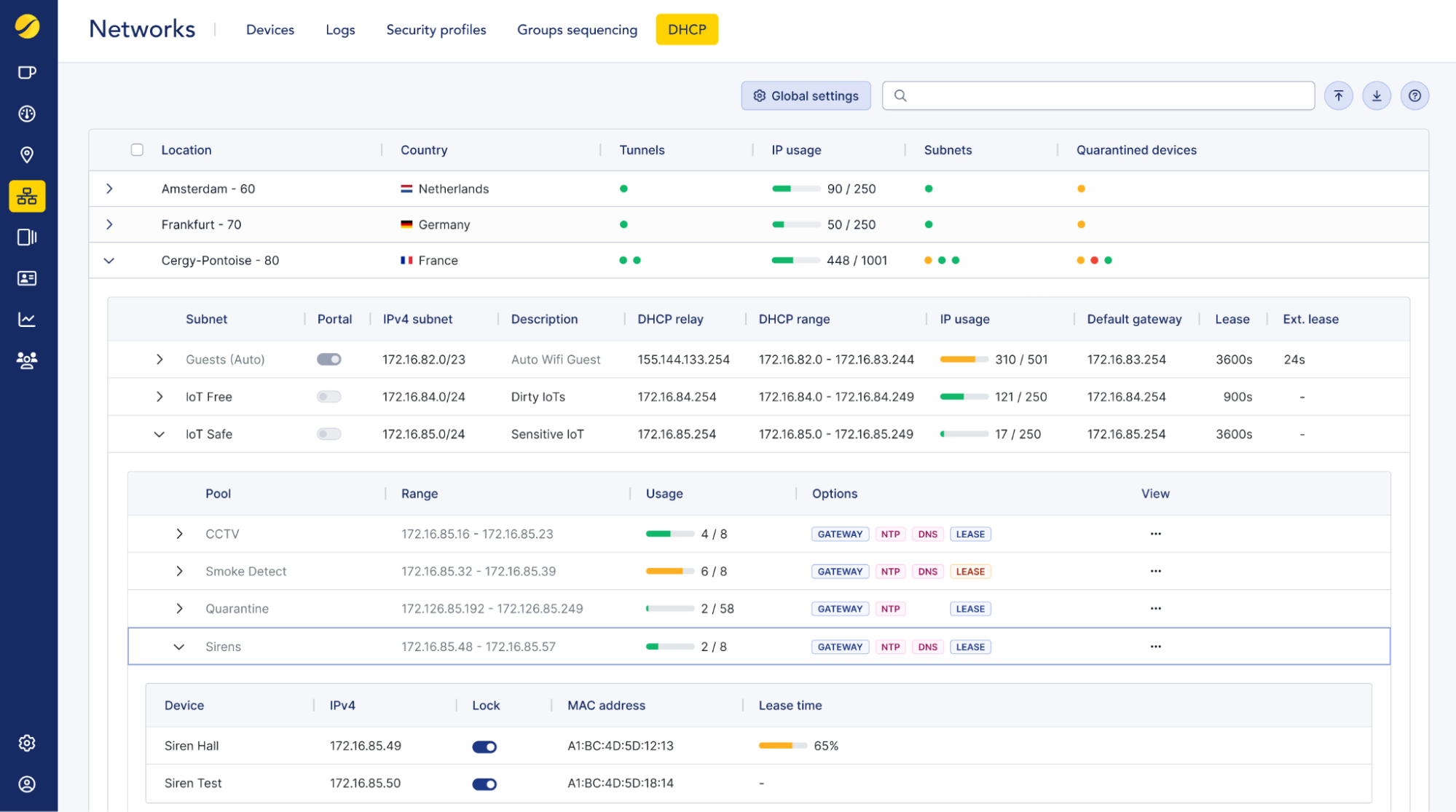Screen dimensions: 1456x812
Task: Open the analytics chart icon in the sidebar
Action: coord(27,319)
